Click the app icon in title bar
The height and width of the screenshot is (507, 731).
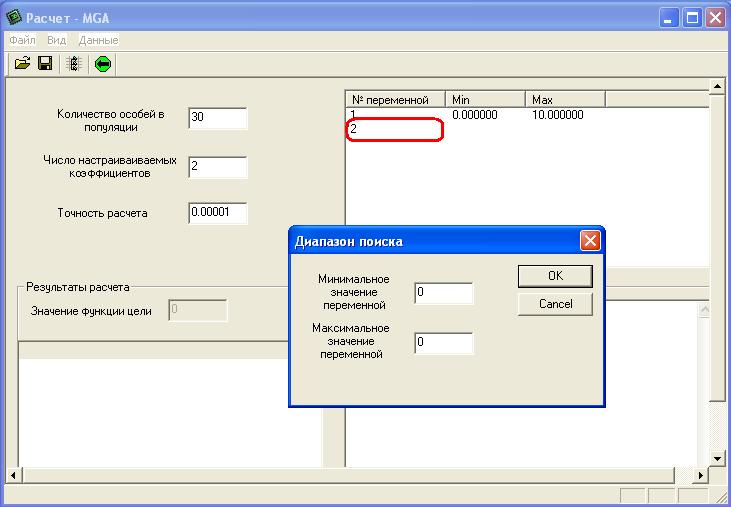[x=14, y=17]
